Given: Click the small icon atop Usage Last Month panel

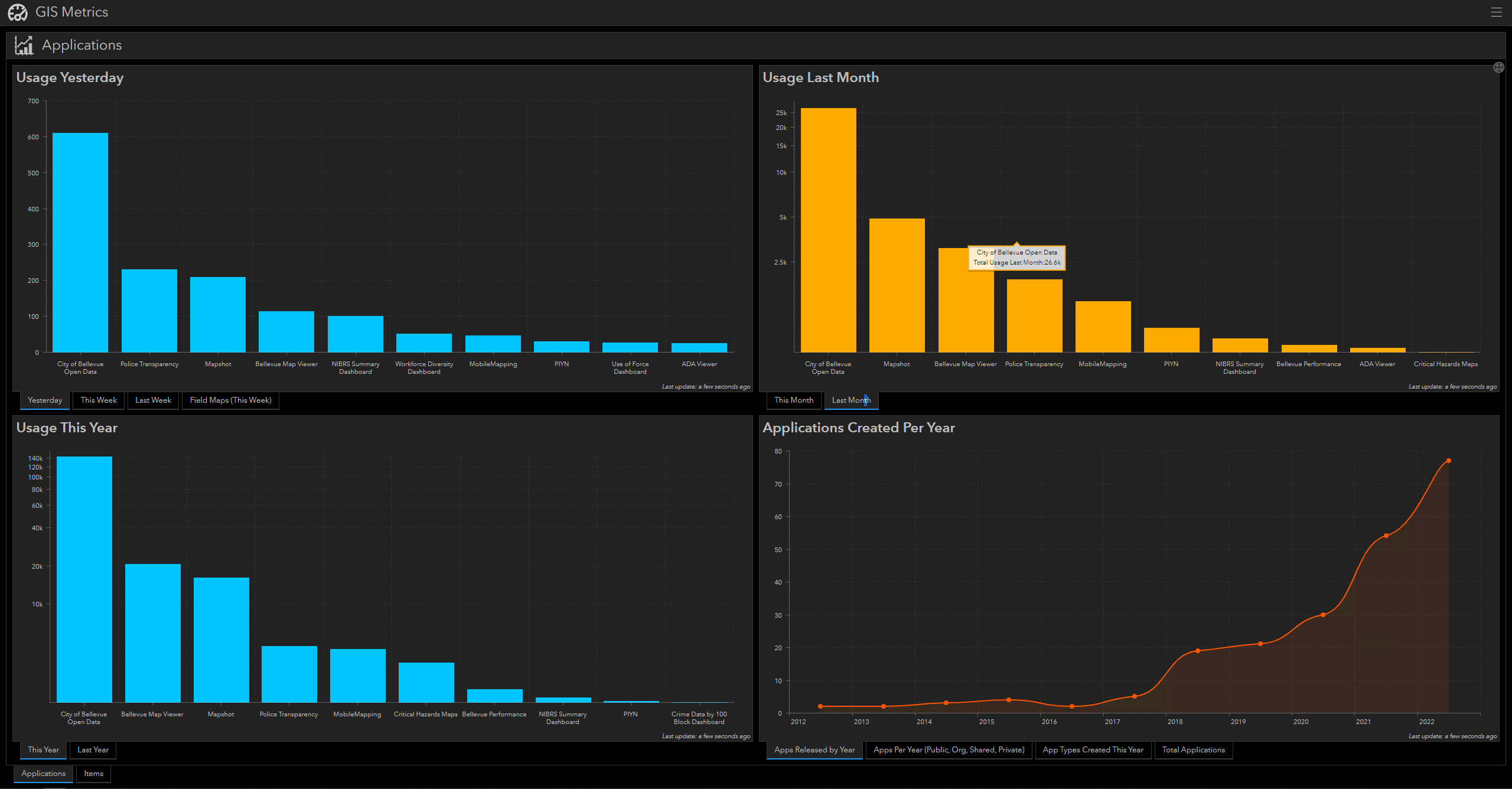Looking at the screenshot, I should tap(1498, 67).
